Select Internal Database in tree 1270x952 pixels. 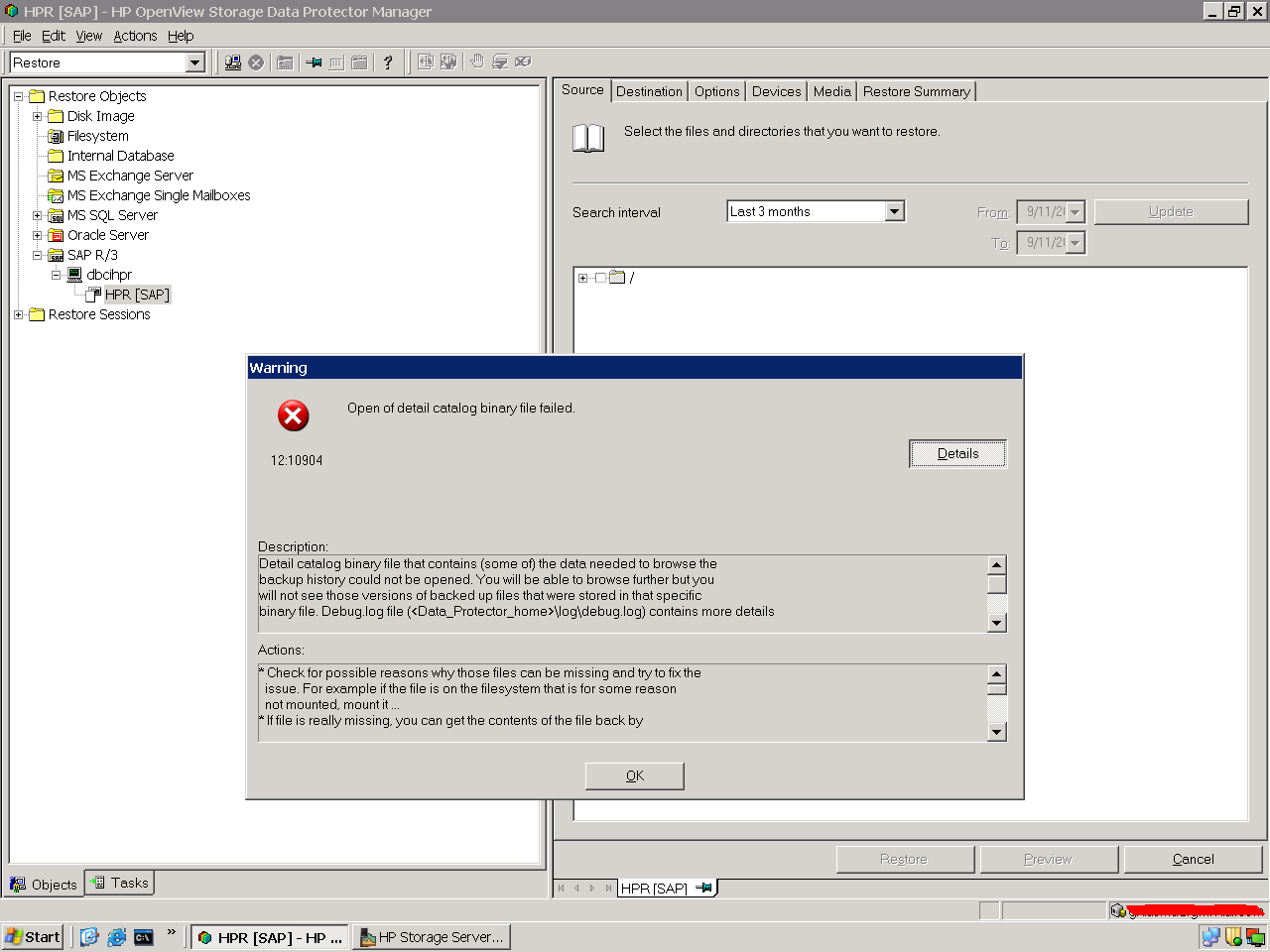coord(120,156)
